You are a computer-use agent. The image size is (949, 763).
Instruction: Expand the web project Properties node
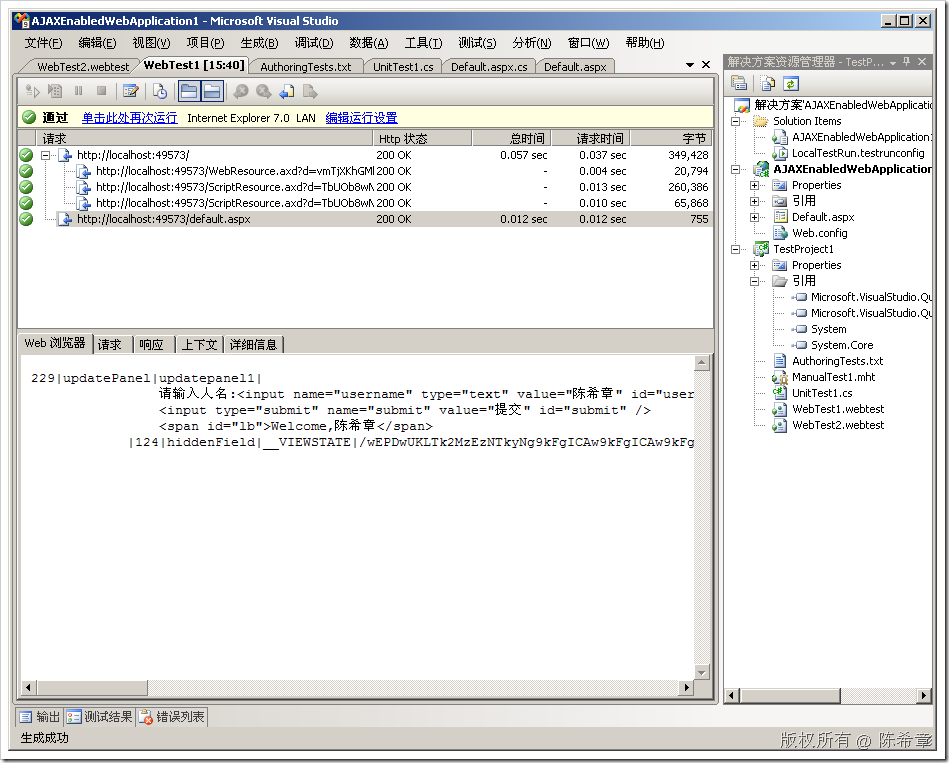point(754,185)
